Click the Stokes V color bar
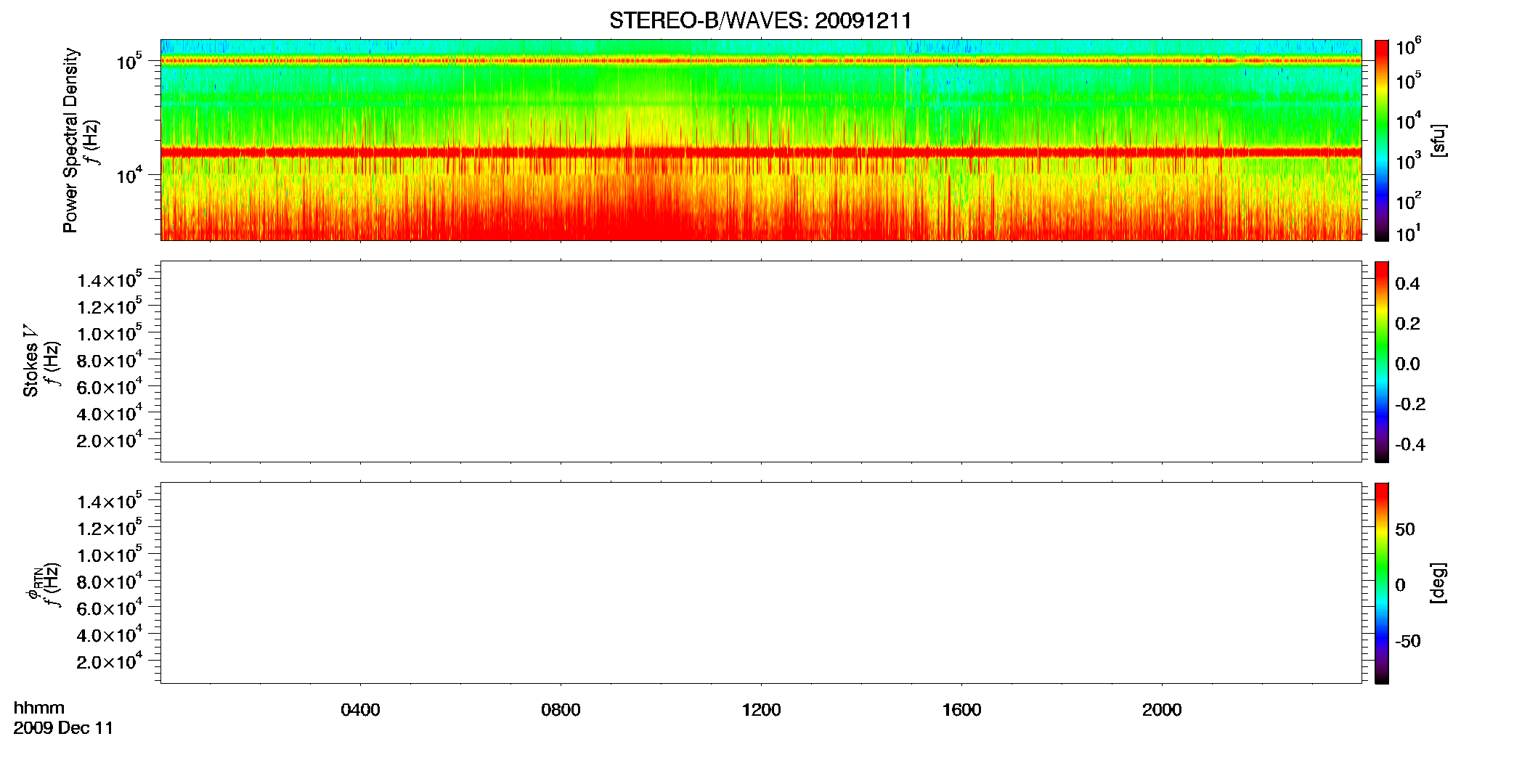Viewport: 1522px width, 784px height. click(1382, 362)
